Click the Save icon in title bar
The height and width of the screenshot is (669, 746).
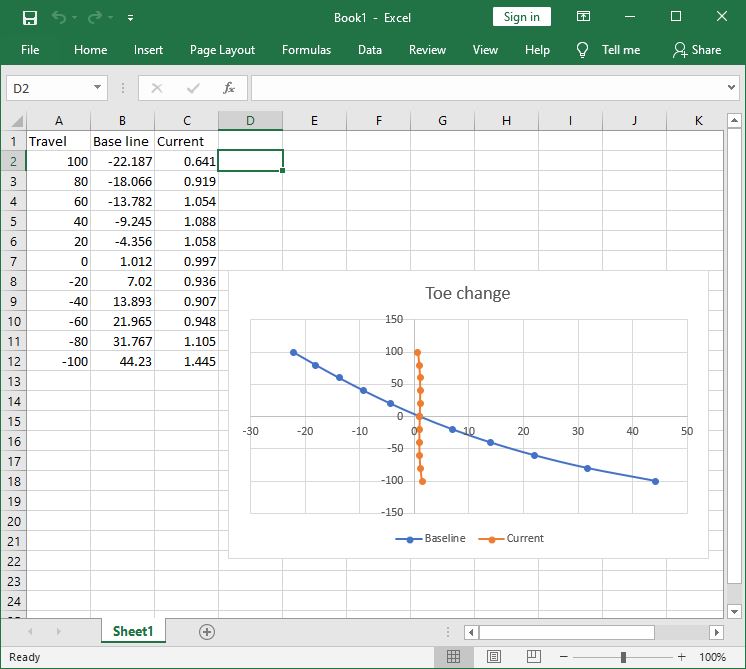point(30,17)
